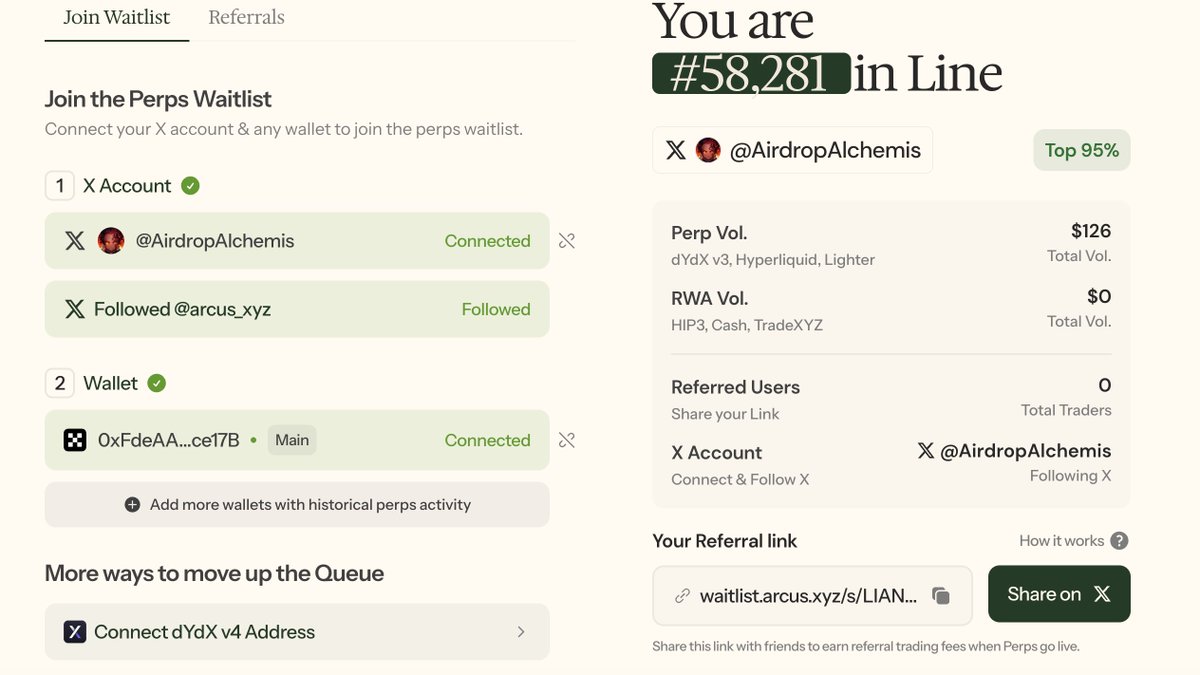Image resolution: width=1200 pixels, height=675 pixels.
Task: Click the X logo in the profile badge
Action: (x=676, y=150)
